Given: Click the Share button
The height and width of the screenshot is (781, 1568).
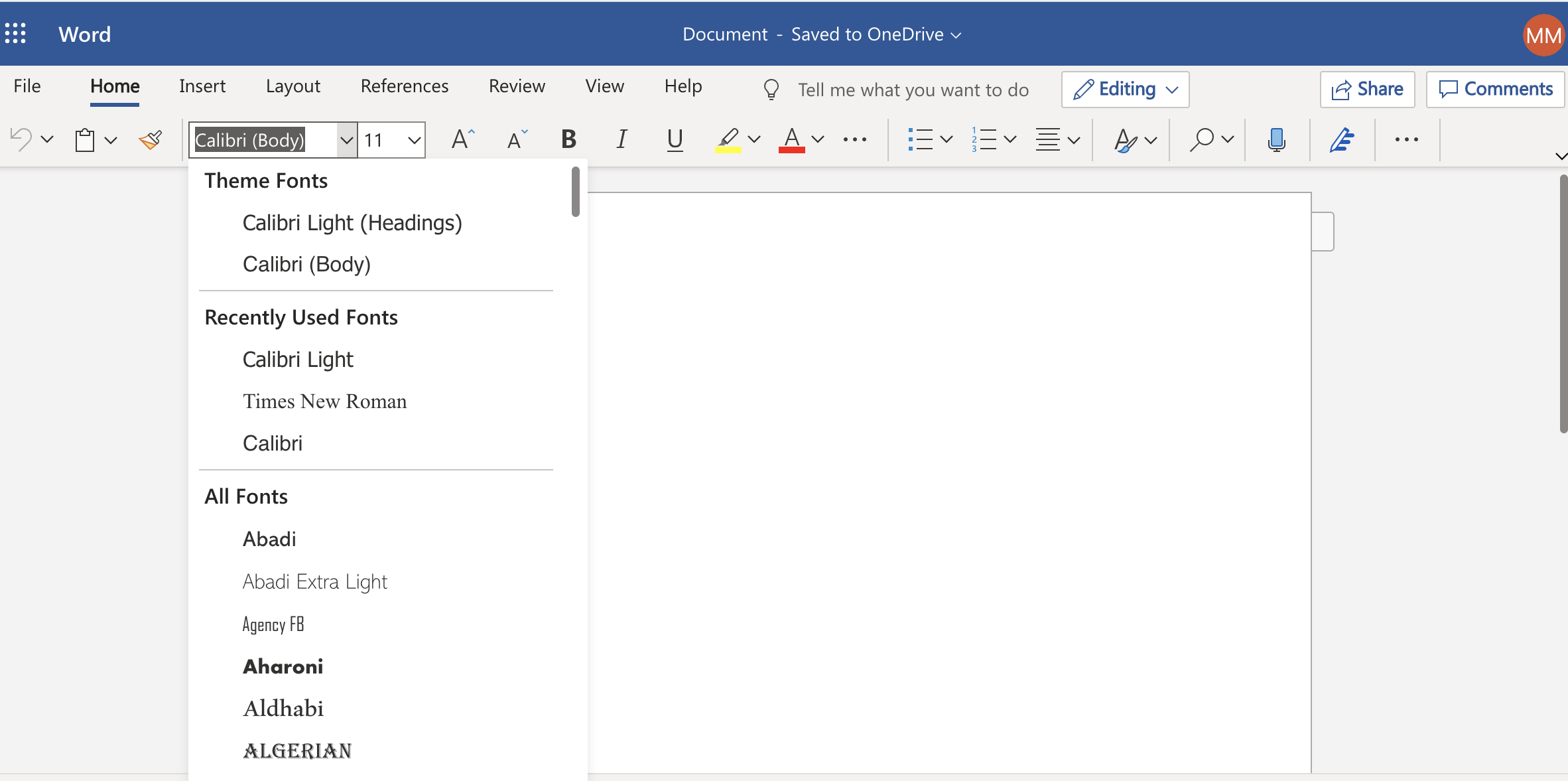Looking at the screenshot, I should point(1367,89).
